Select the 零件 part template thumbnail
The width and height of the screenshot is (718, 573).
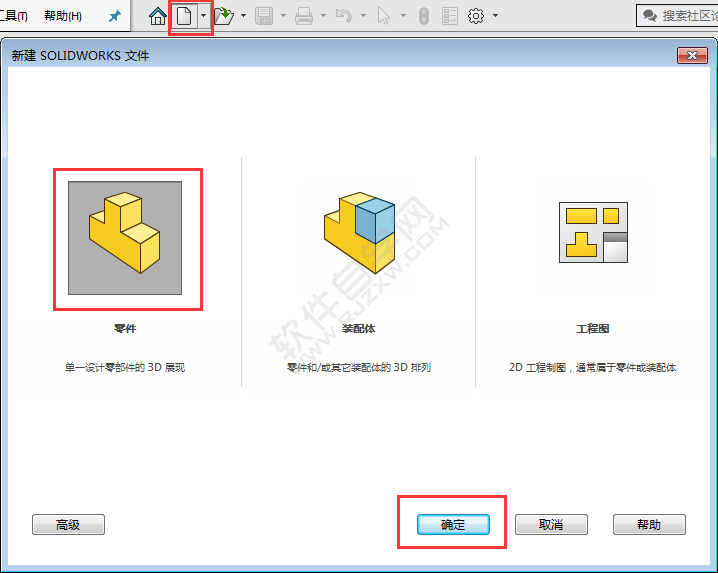[x=125, y=238]
